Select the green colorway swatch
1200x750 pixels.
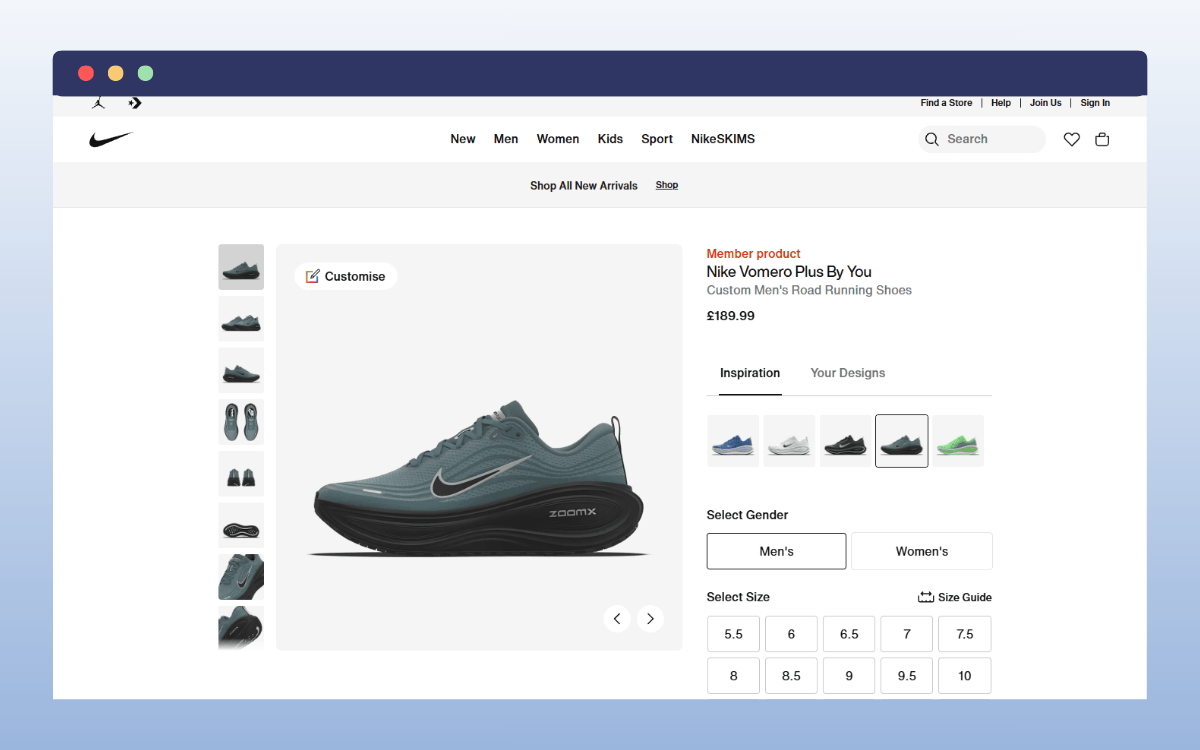(957, 440)
